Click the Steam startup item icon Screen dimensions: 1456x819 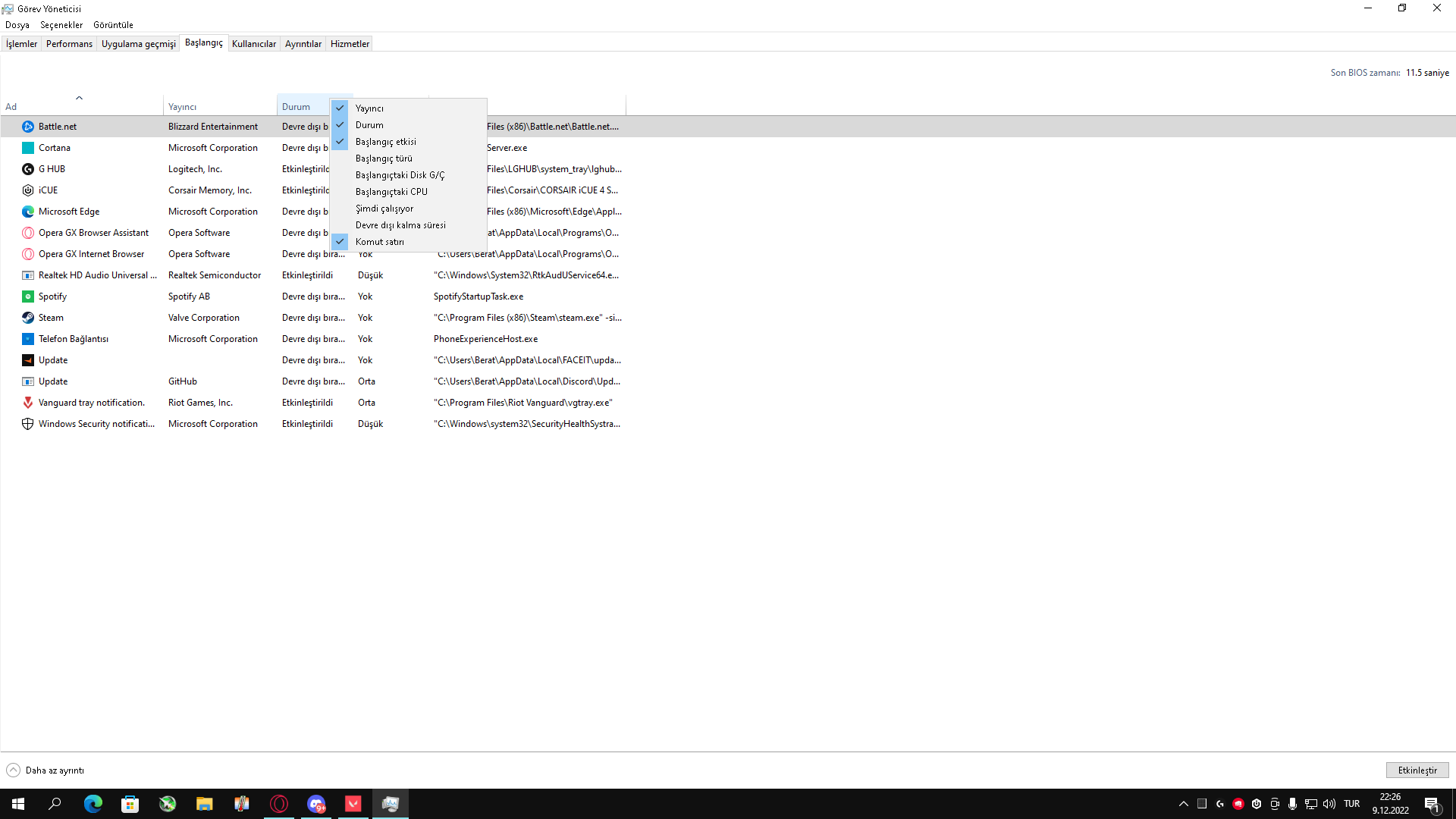coord(28,318)
